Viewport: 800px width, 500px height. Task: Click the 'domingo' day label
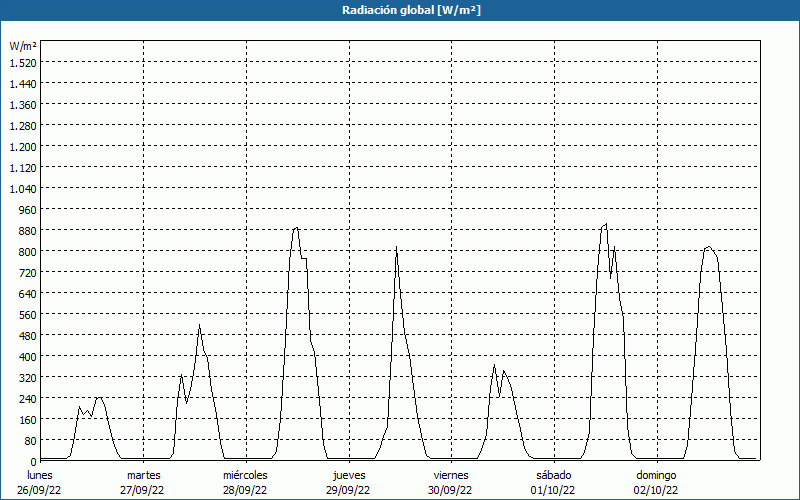pos(656,476)
